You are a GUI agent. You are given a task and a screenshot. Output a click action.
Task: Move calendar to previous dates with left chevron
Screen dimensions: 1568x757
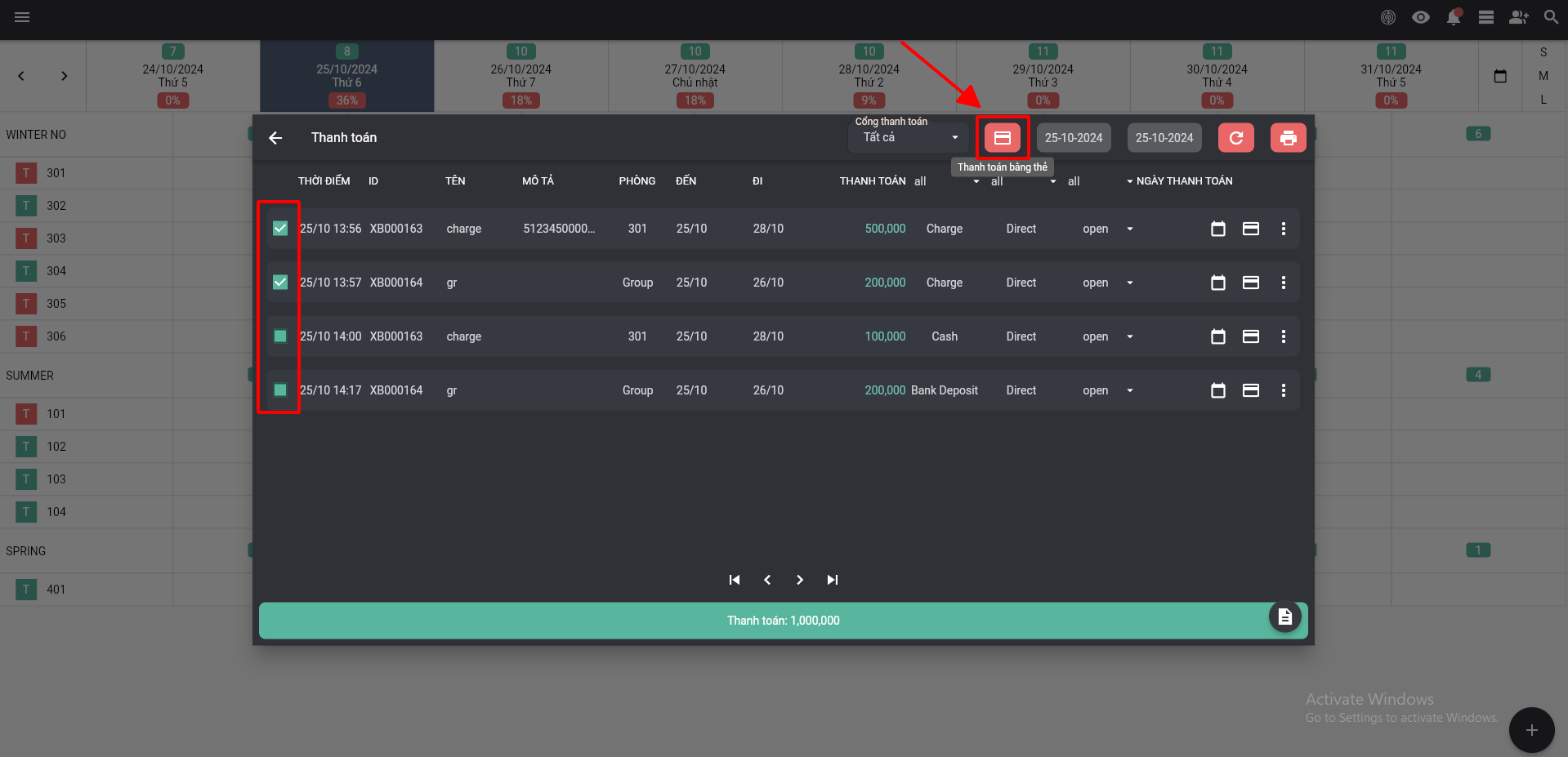(x=21, y=76)
